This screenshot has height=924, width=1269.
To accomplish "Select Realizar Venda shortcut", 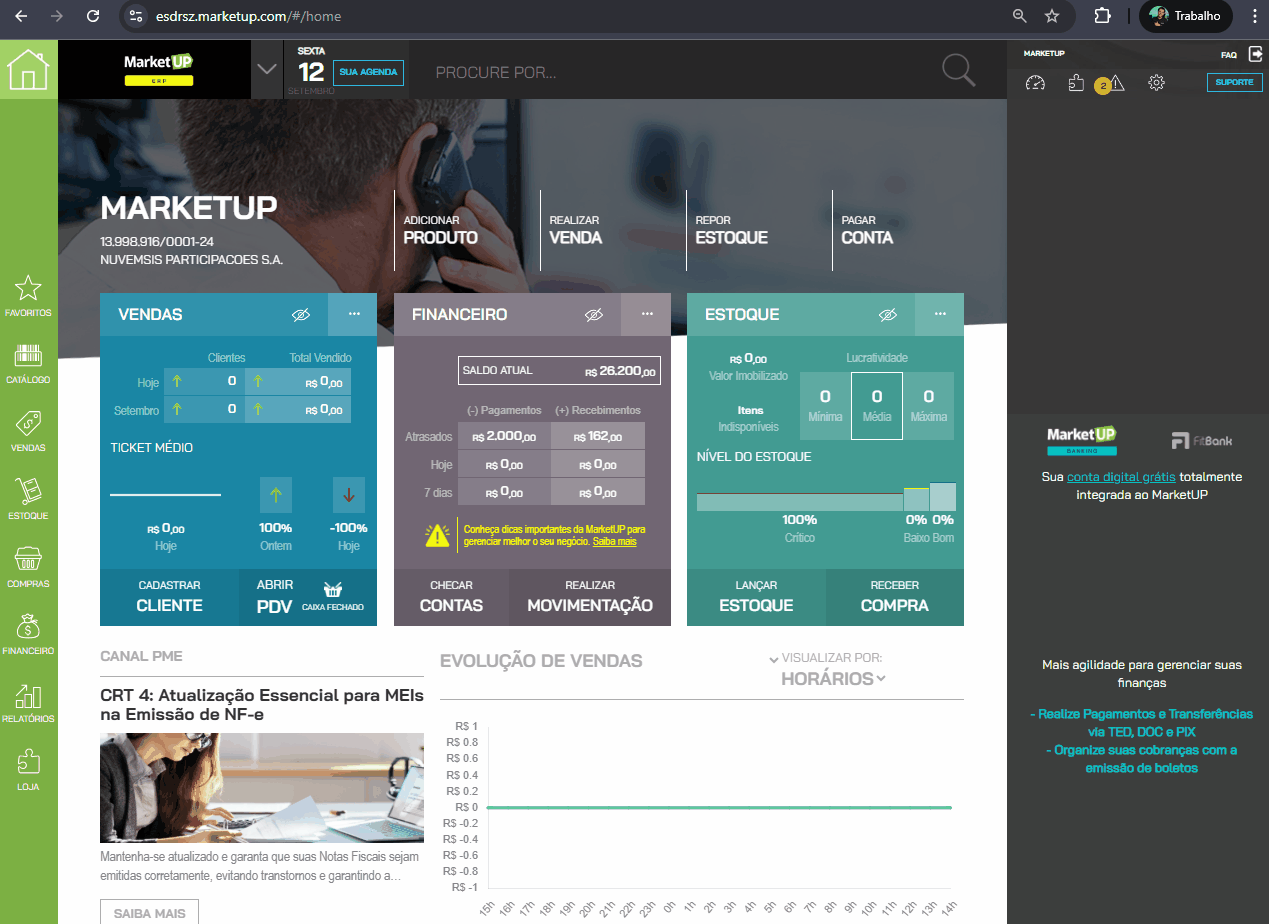I will coord(576,230).
